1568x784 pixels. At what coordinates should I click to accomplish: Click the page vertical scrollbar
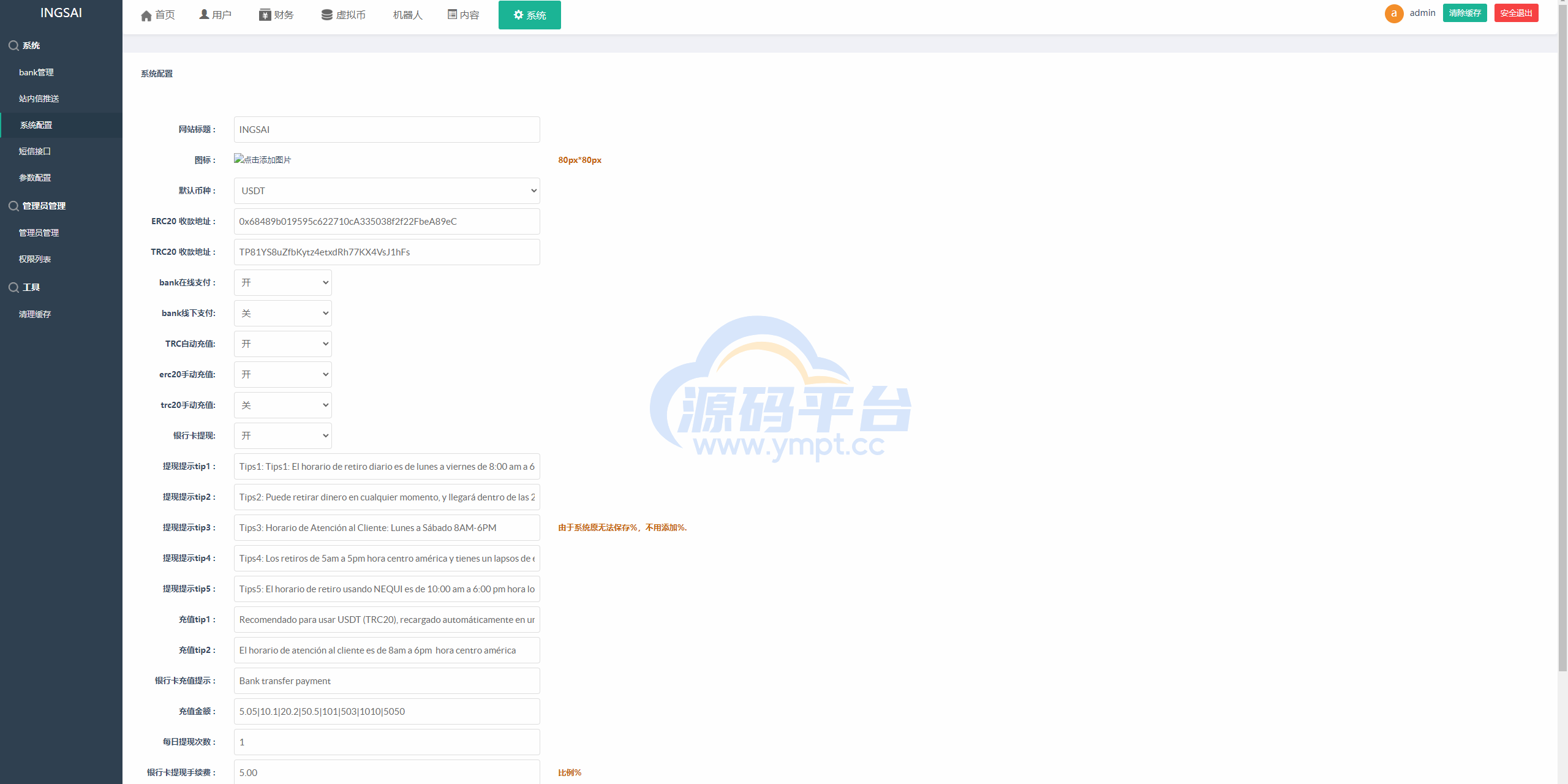click(x=1562, y=337)
